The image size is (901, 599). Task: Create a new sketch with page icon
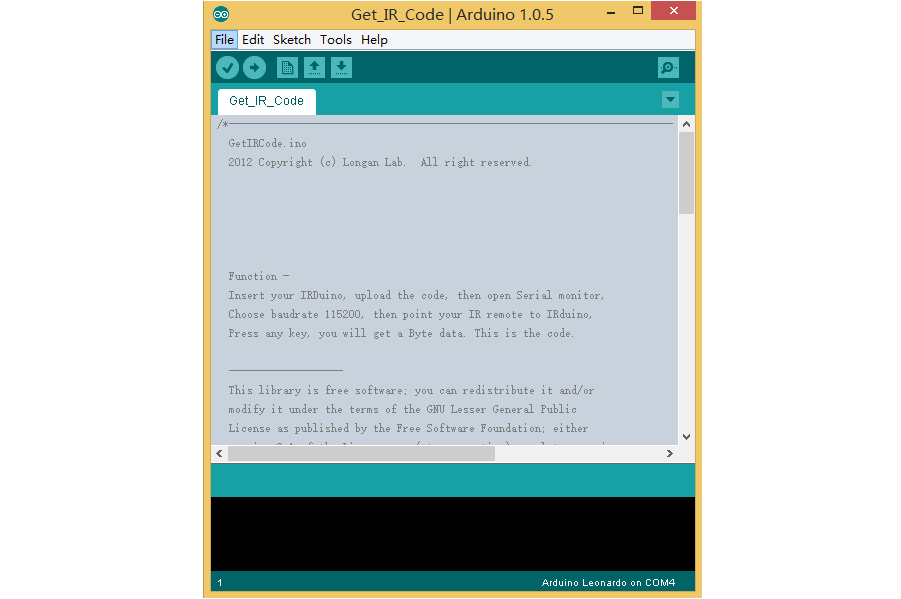tap(287, 68)
